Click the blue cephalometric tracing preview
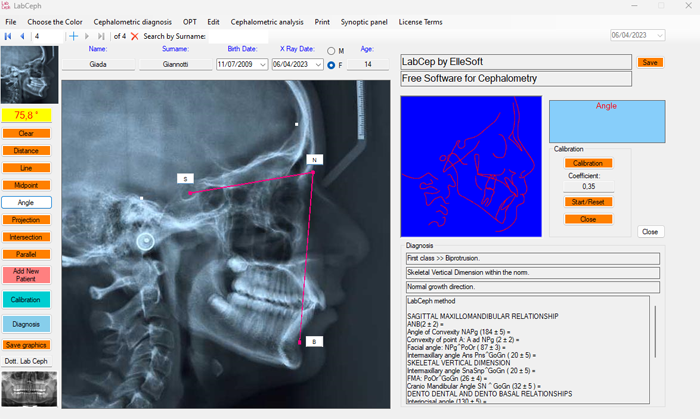Viewport: 700px width, 419px height. [x=471, y=166]
